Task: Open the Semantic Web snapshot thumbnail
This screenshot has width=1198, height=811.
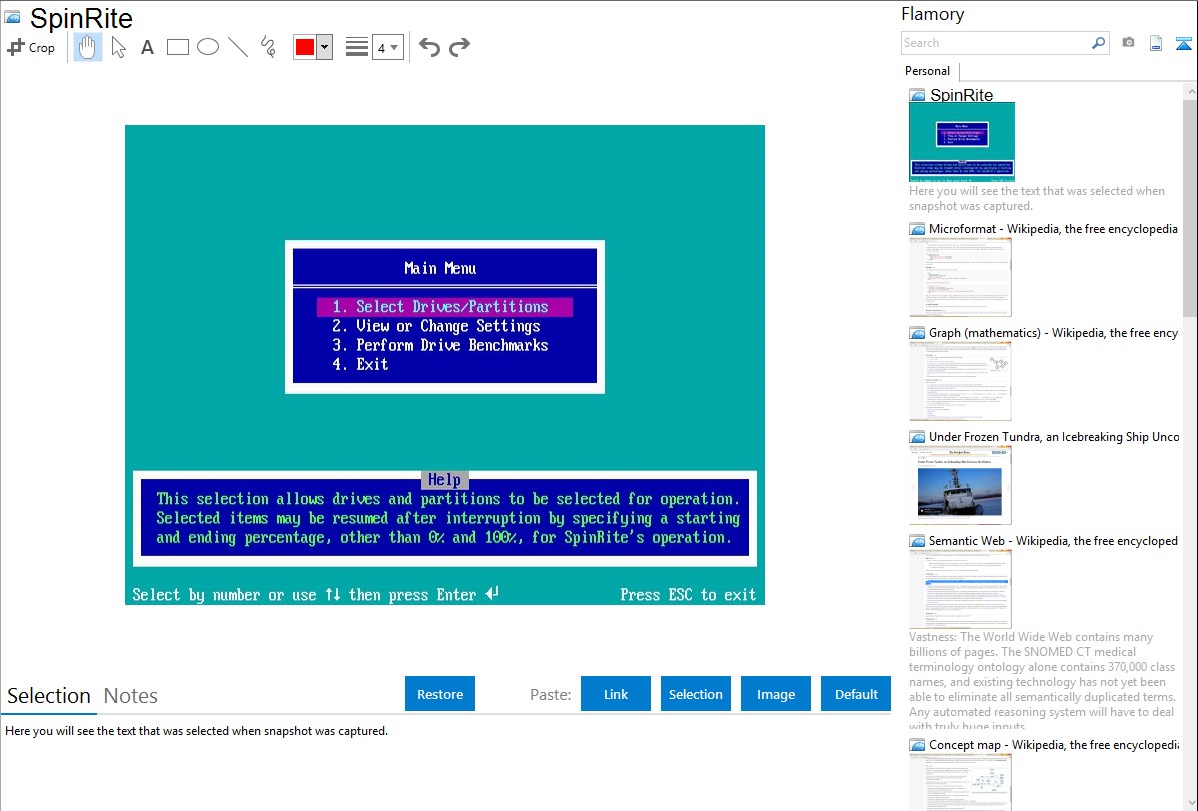Action: click(960, 589)
